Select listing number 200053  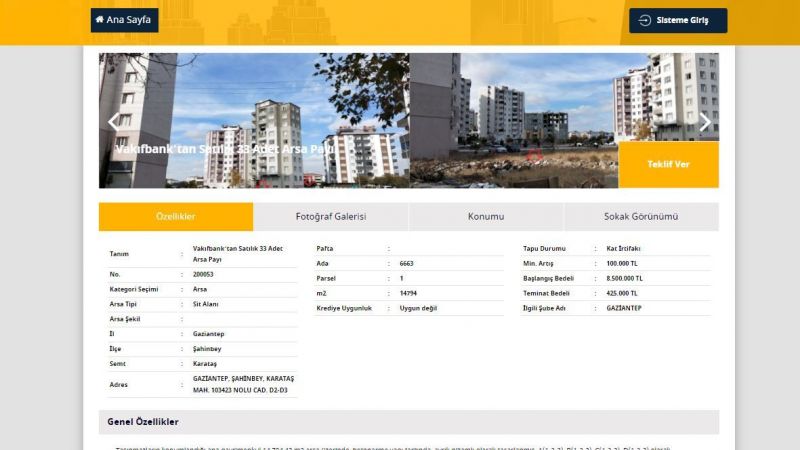(x=203, y=274)
